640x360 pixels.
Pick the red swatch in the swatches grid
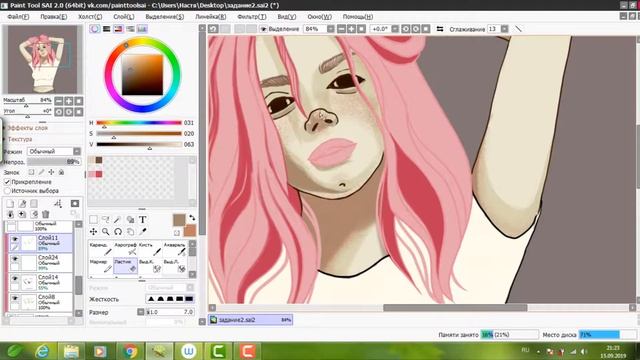tap(99, 174)
